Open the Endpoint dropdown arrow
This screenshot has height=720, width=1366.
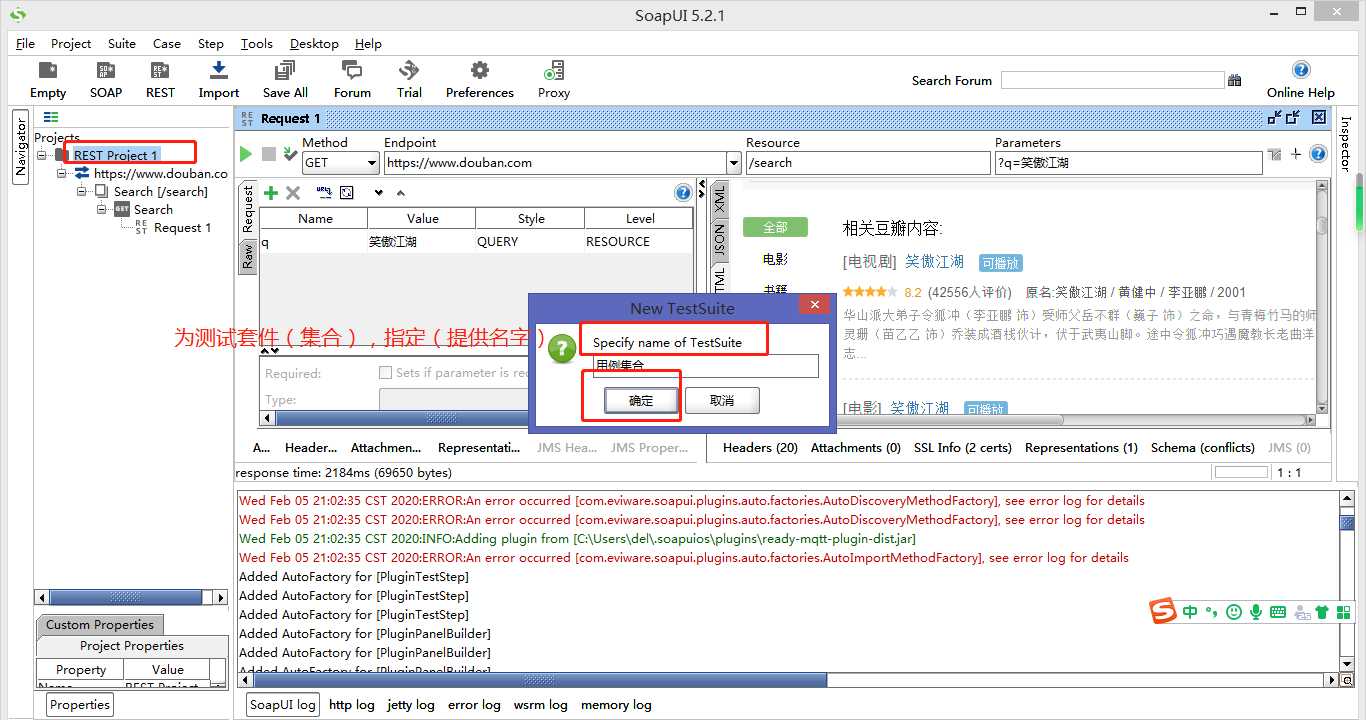click(x=734, y=162)
